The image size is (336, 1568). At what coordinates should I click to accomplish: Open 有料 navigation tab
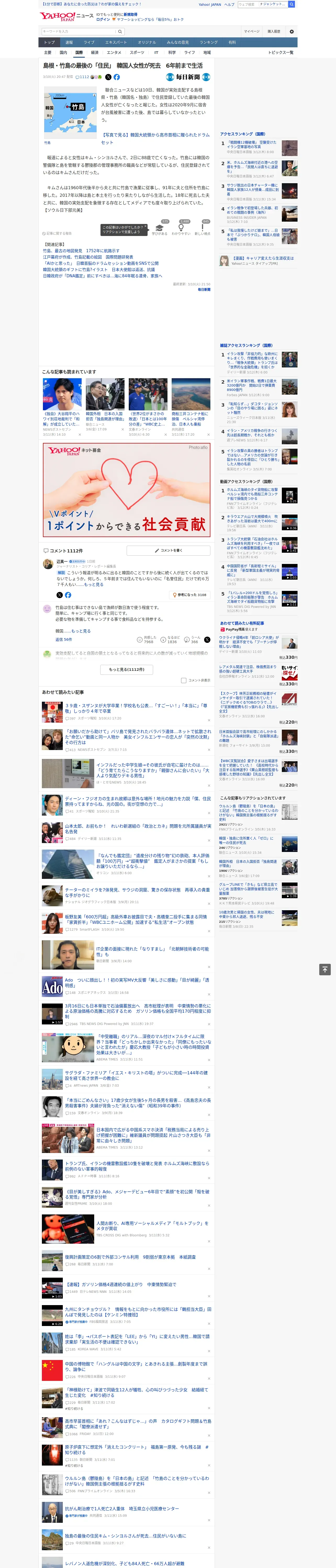(x=232, y=43)
